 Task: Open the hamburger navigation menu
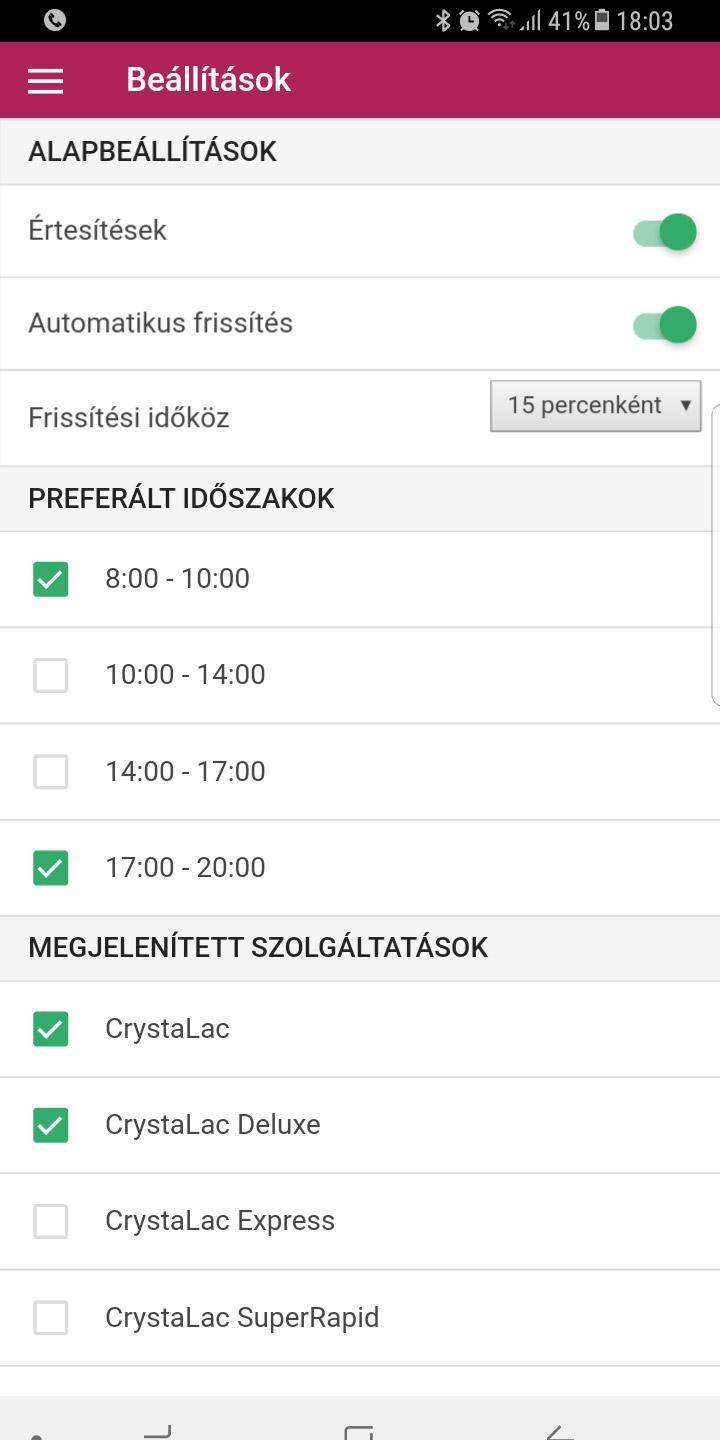[45, 81]
